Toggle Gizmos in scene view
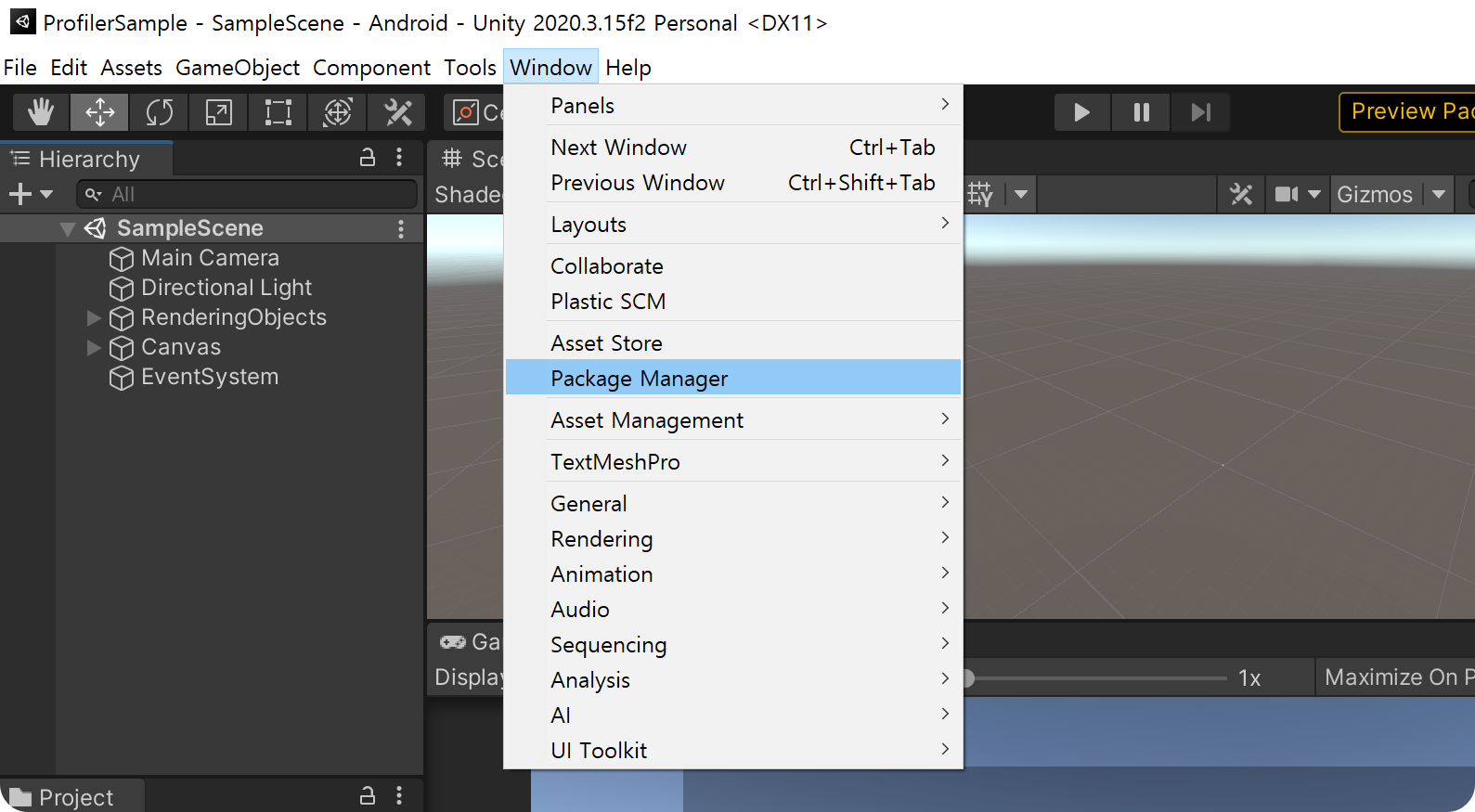1475x812 pixels. 1375,194
